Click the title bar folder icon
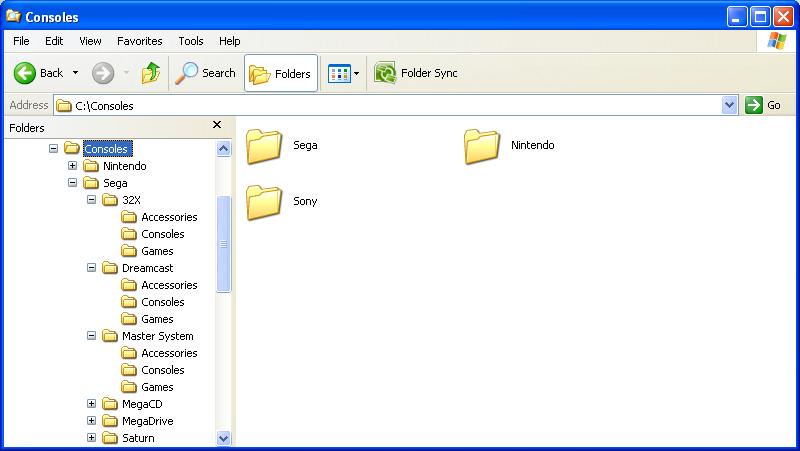 click(13, 16)
